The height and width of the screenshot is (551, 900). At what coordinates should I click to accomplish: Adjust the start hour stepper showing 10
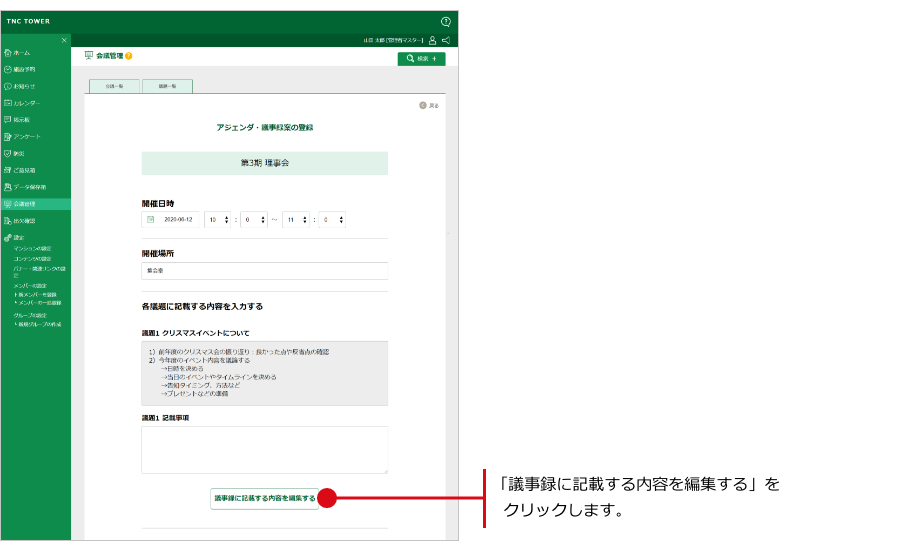(218, 220)
